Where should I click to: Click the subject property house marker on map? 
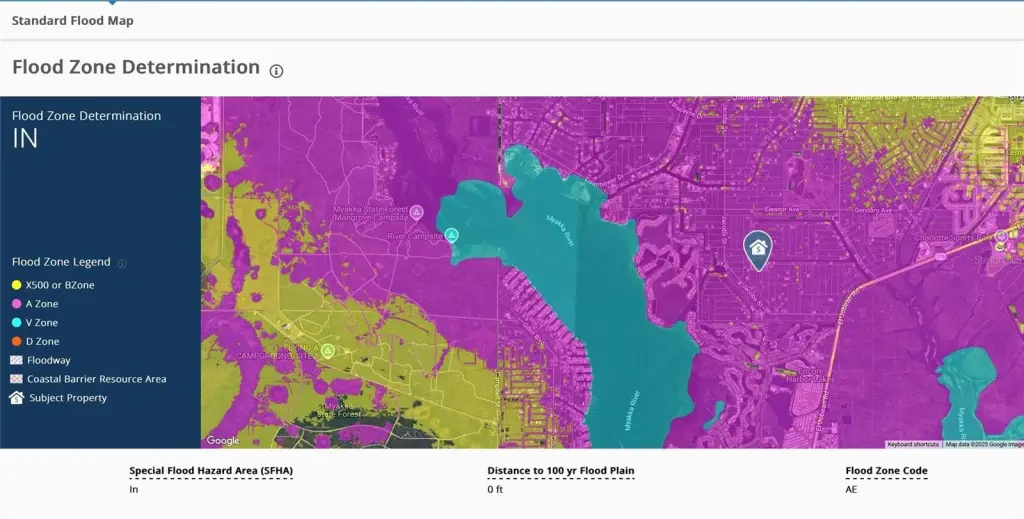pyautogui.click(x=758, y=248)
